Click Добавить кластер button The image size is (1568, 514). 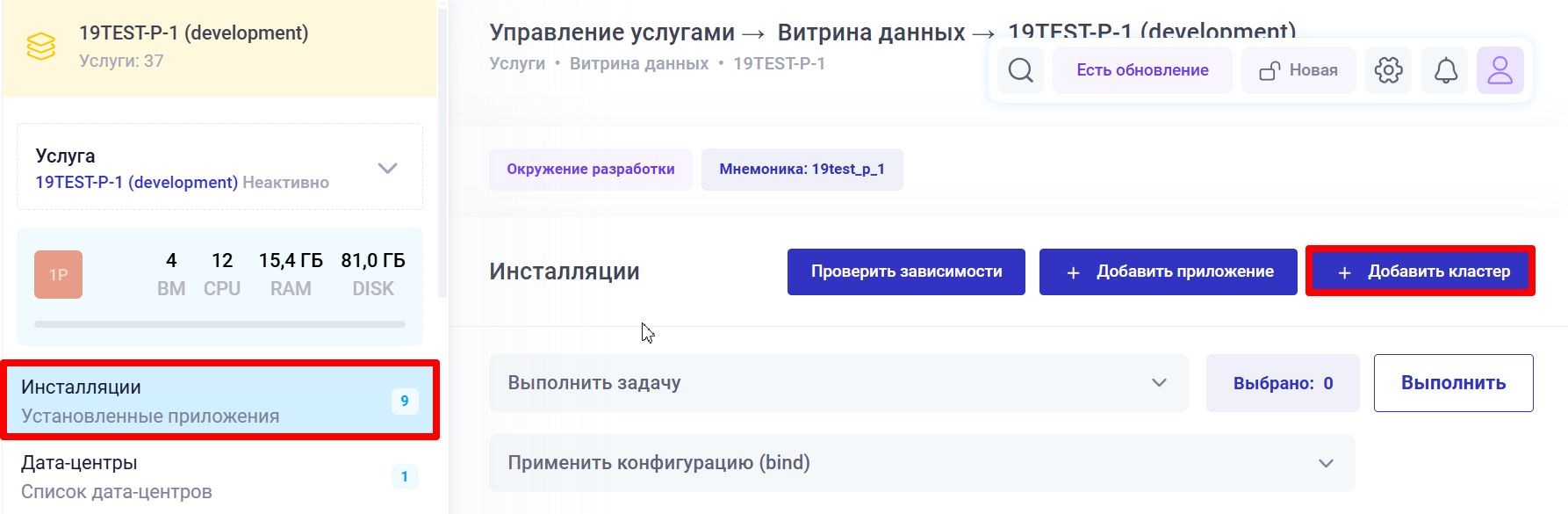[x=1421, y=271]
